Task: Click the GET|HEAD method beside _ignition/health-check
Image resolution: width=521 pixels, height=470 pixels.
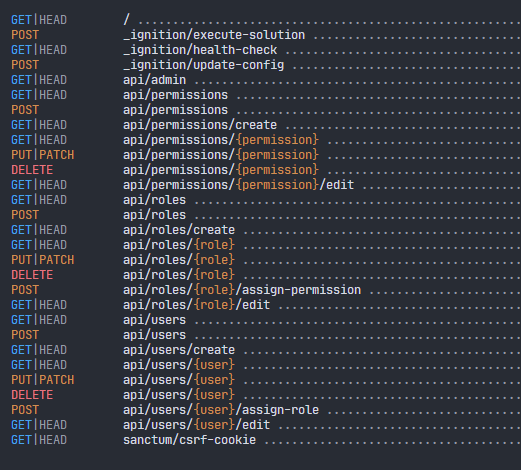Action: point(39,50)
